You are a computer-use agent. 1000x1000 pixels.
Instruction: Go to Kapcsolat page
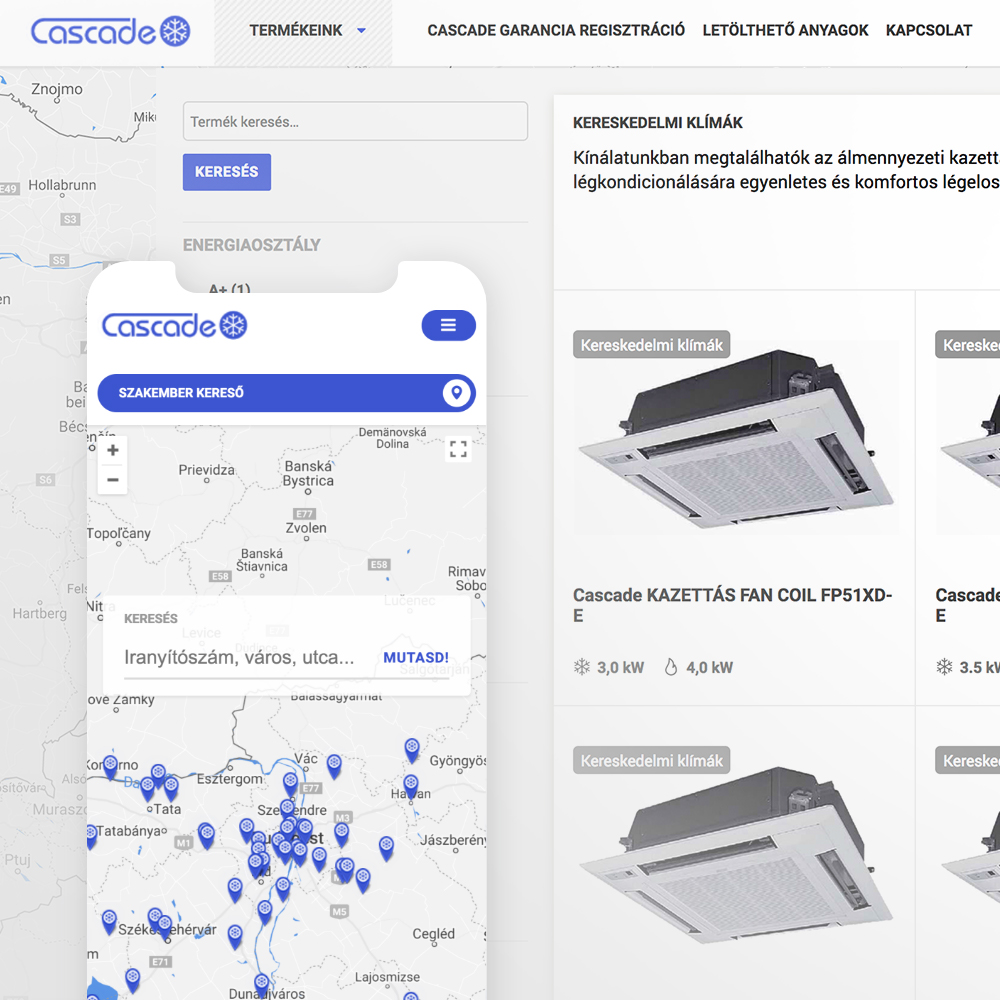[928, 31]
